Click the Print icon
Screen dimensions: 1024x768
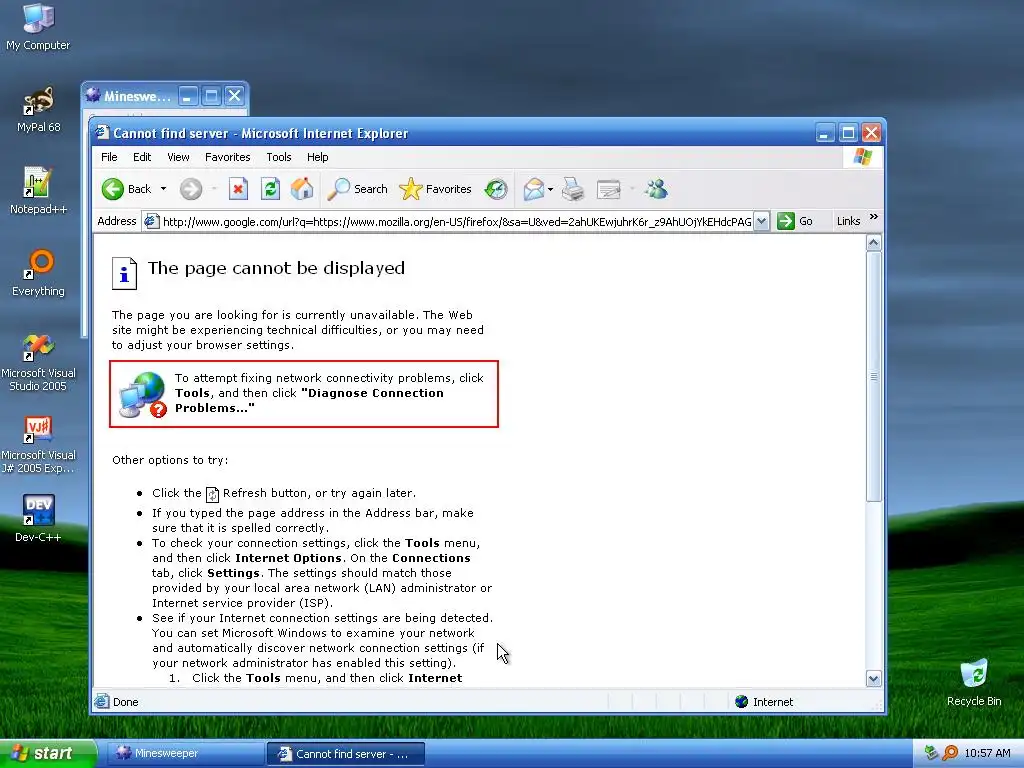click(x=573, y=189)
